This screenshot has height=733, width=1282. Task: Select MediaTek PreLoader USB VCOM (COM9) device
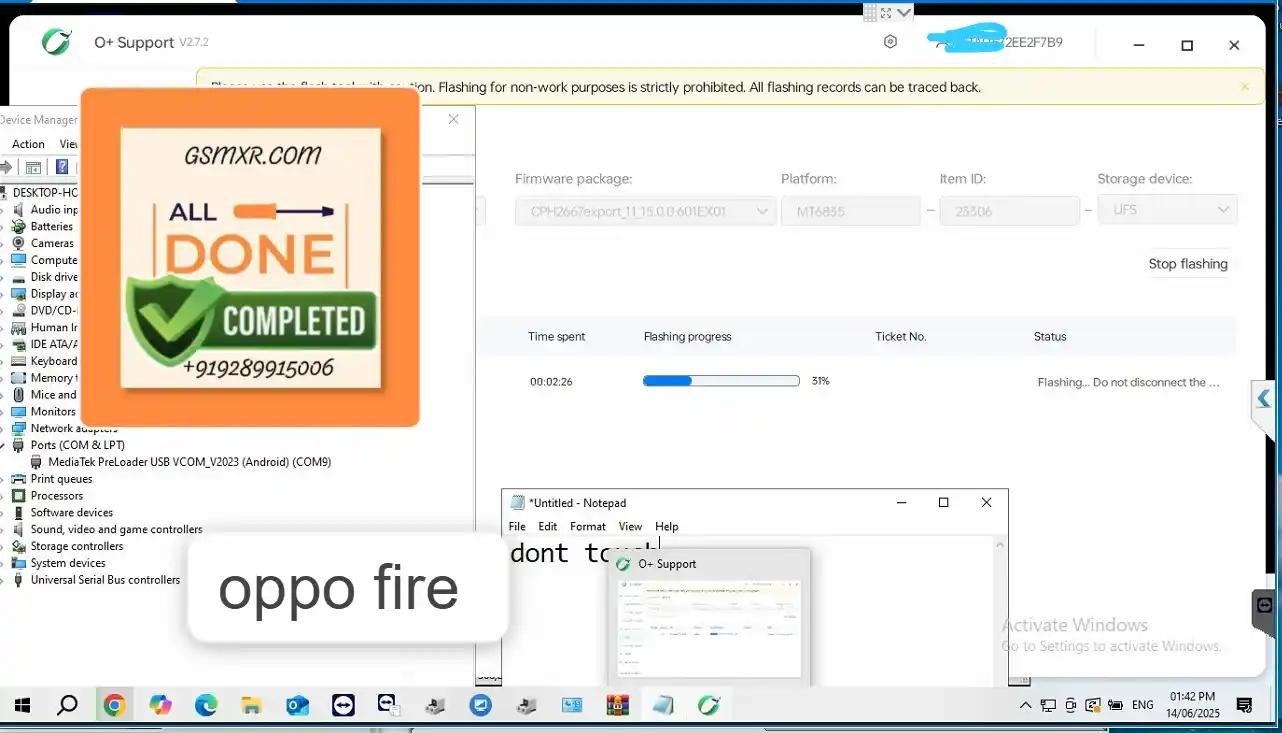[189, 462]
